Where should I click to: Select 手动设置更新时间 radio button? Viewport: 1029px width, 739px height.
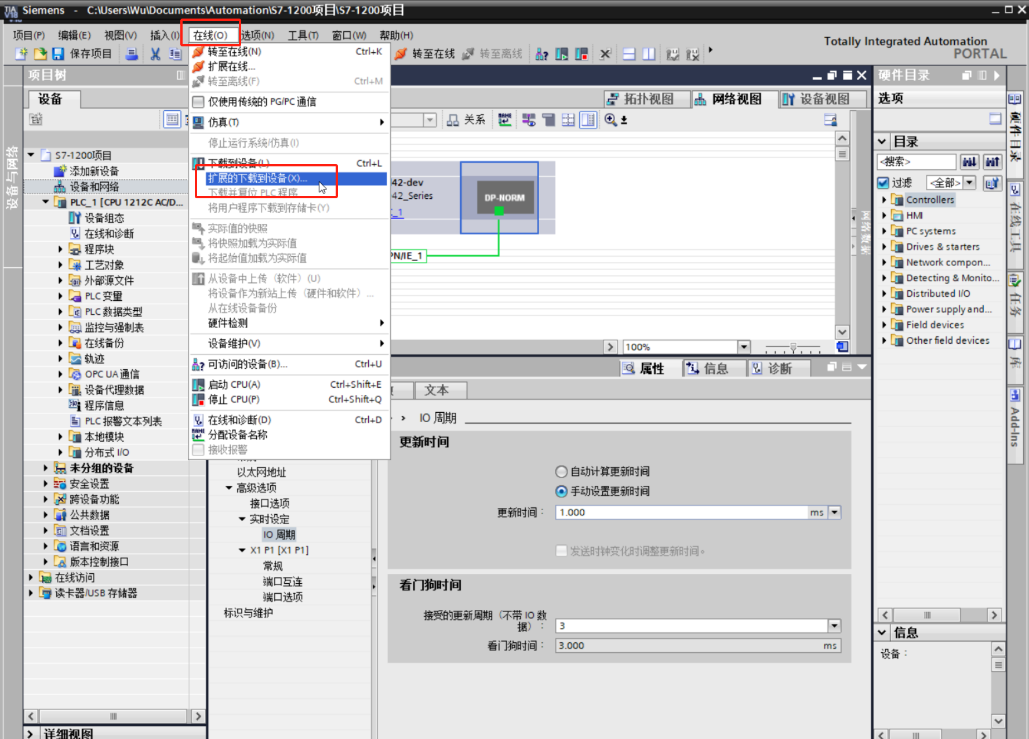click(561, 491)
